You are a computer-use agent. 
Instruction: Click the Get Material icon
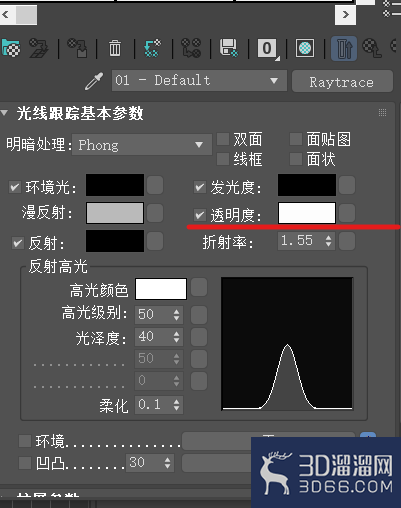point(11,48)
